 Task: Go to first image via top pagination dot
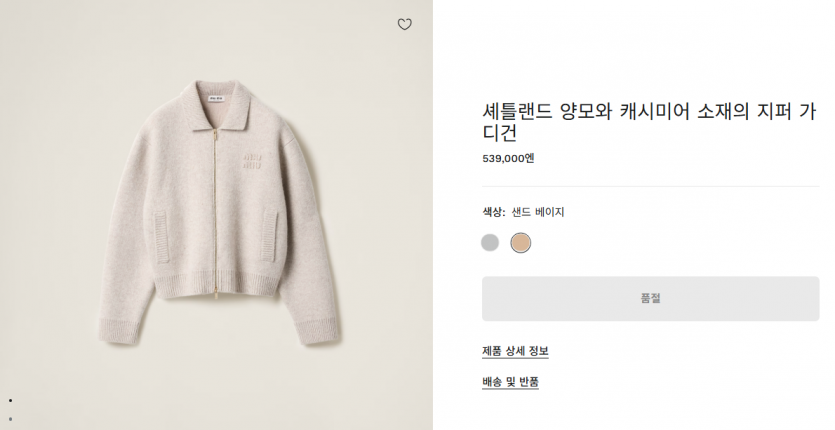10,400
